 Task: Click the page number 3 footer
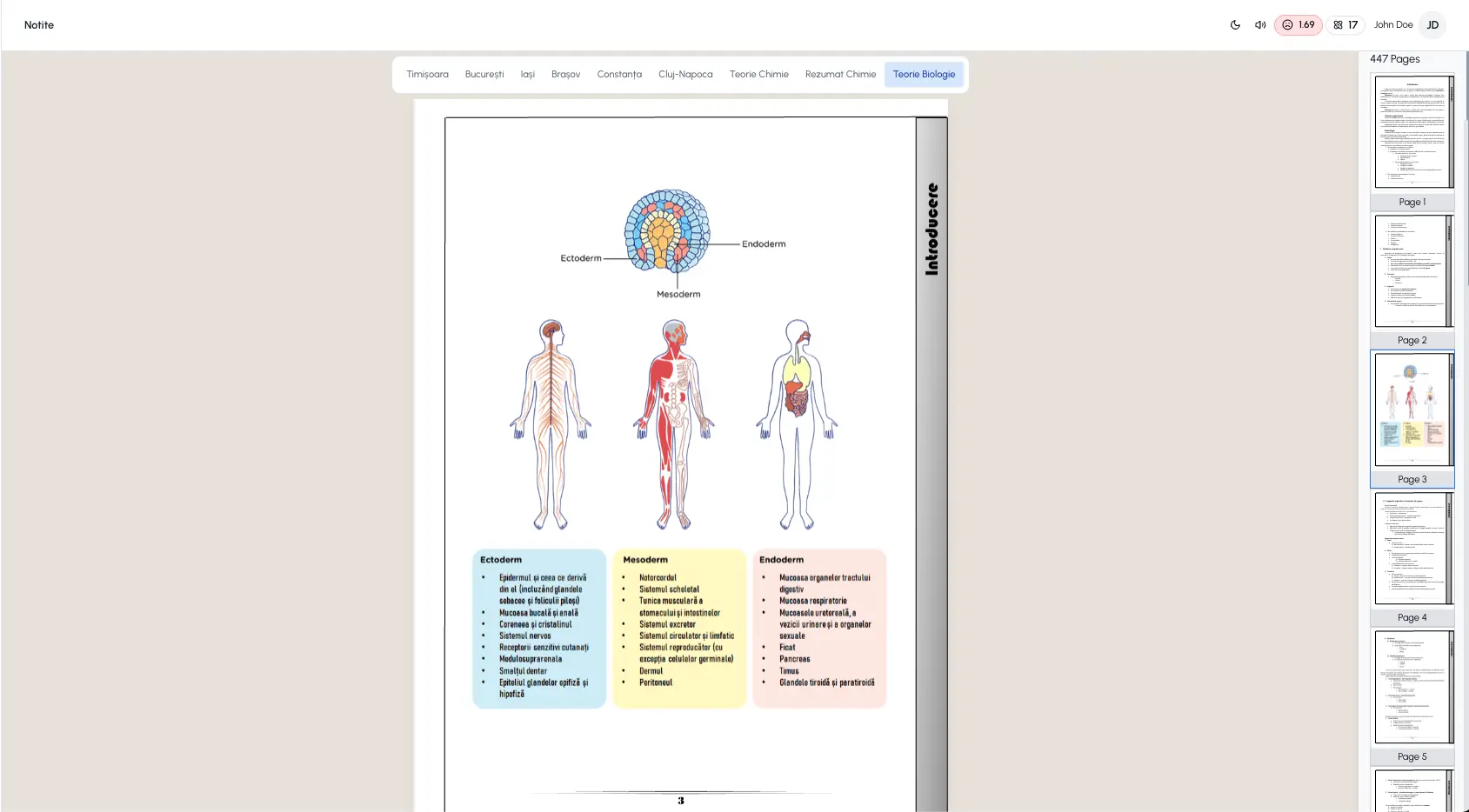[681, 801]
